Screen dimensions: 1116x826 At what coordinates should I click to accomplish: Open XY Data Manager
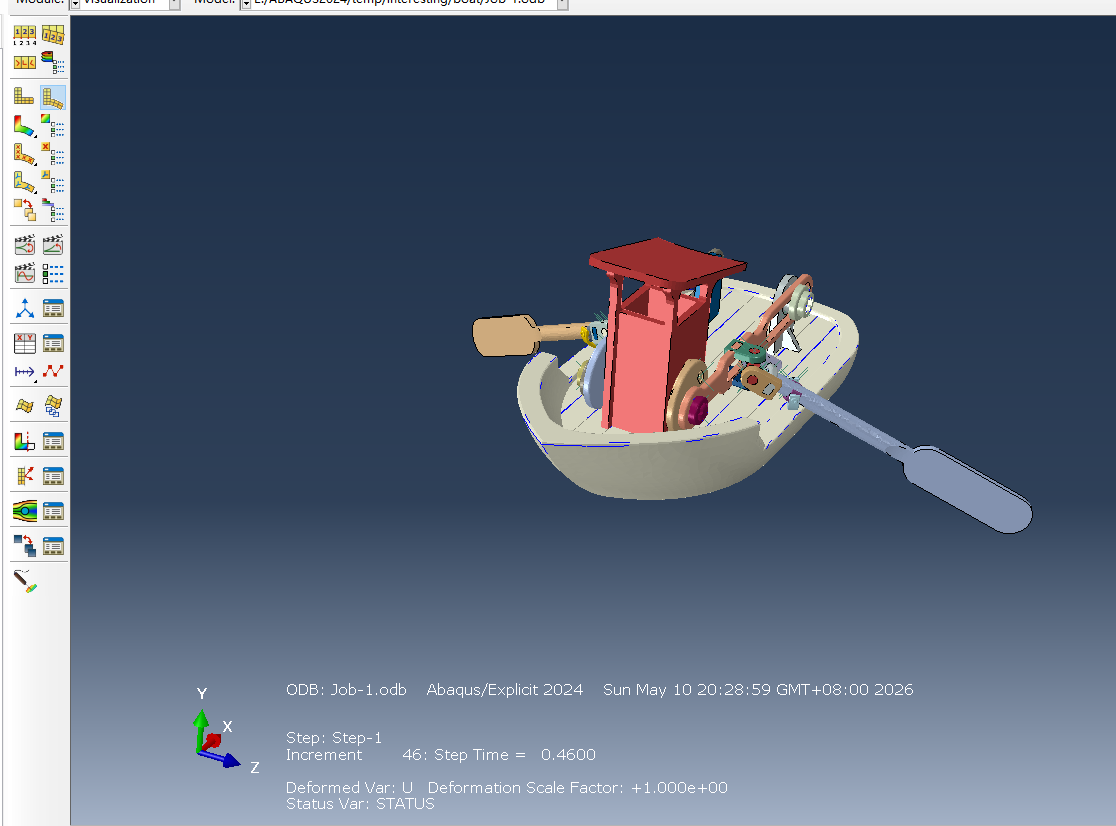(53, 343)
